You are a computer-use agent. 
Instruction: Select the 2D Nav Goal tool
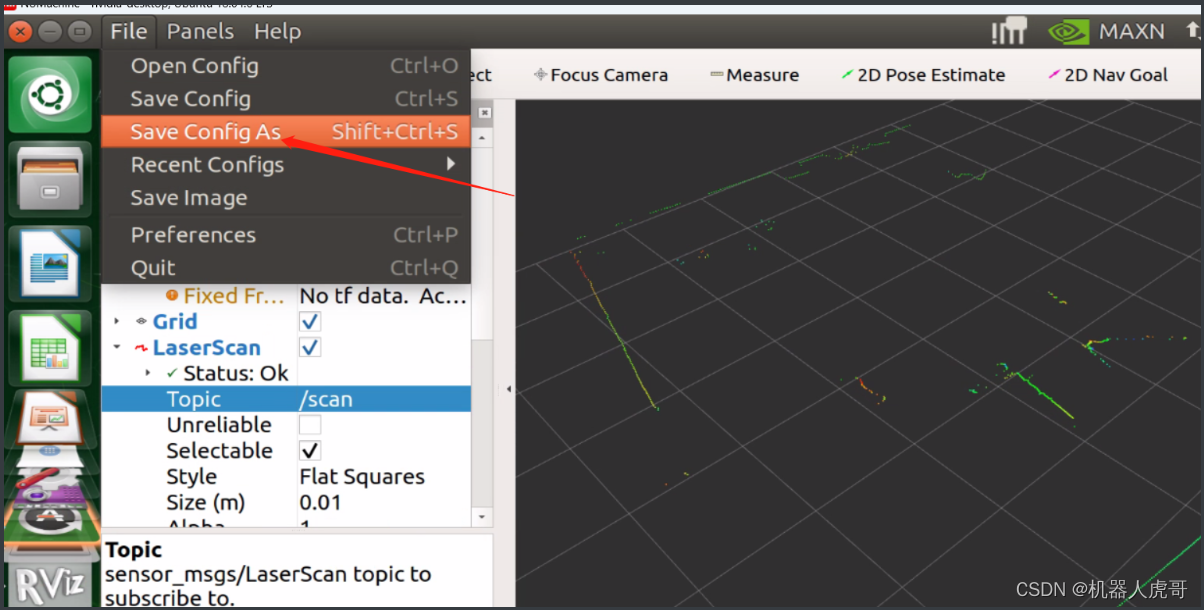1107,75
